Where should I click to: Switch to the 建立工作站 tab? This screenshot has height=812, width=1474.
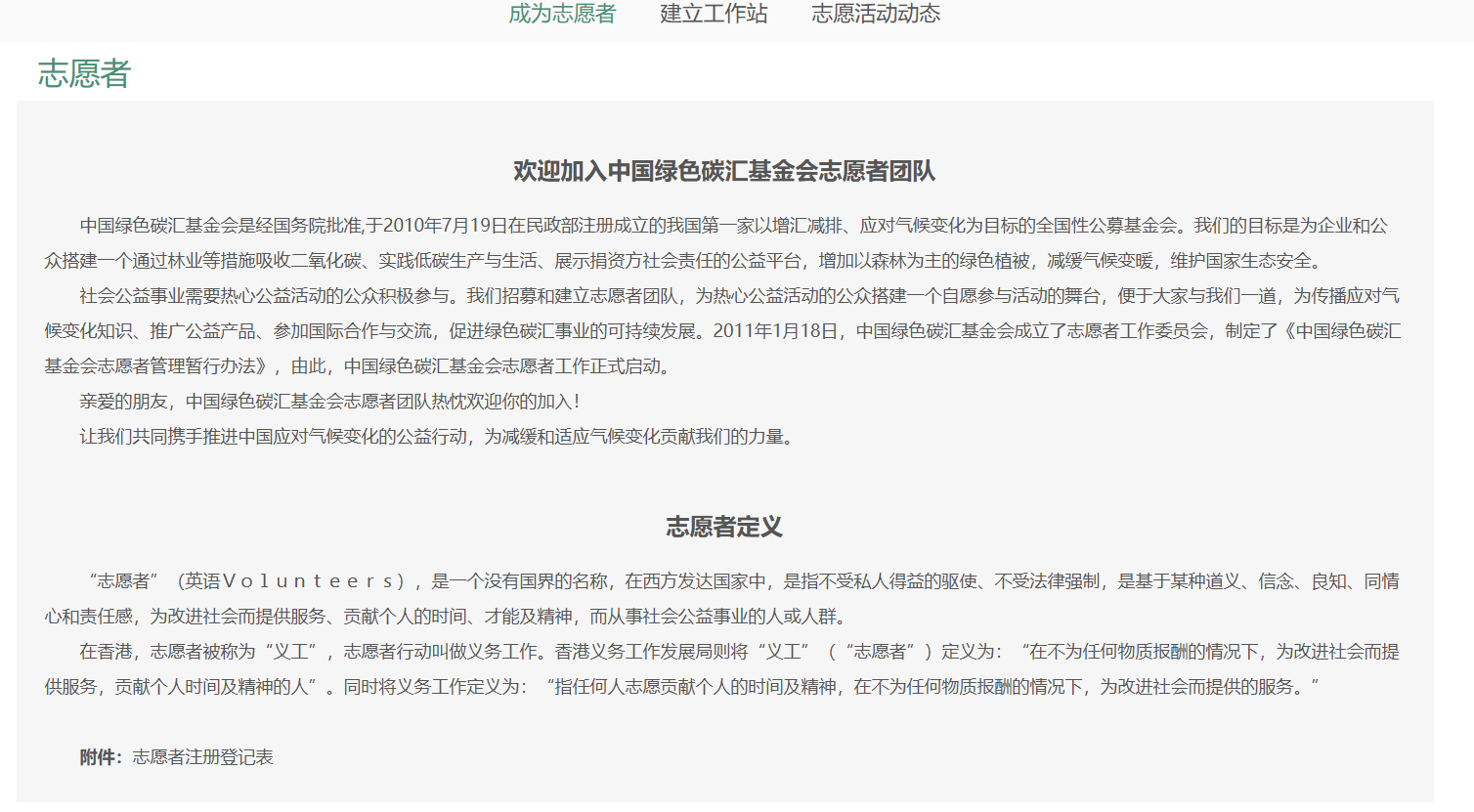714,14
